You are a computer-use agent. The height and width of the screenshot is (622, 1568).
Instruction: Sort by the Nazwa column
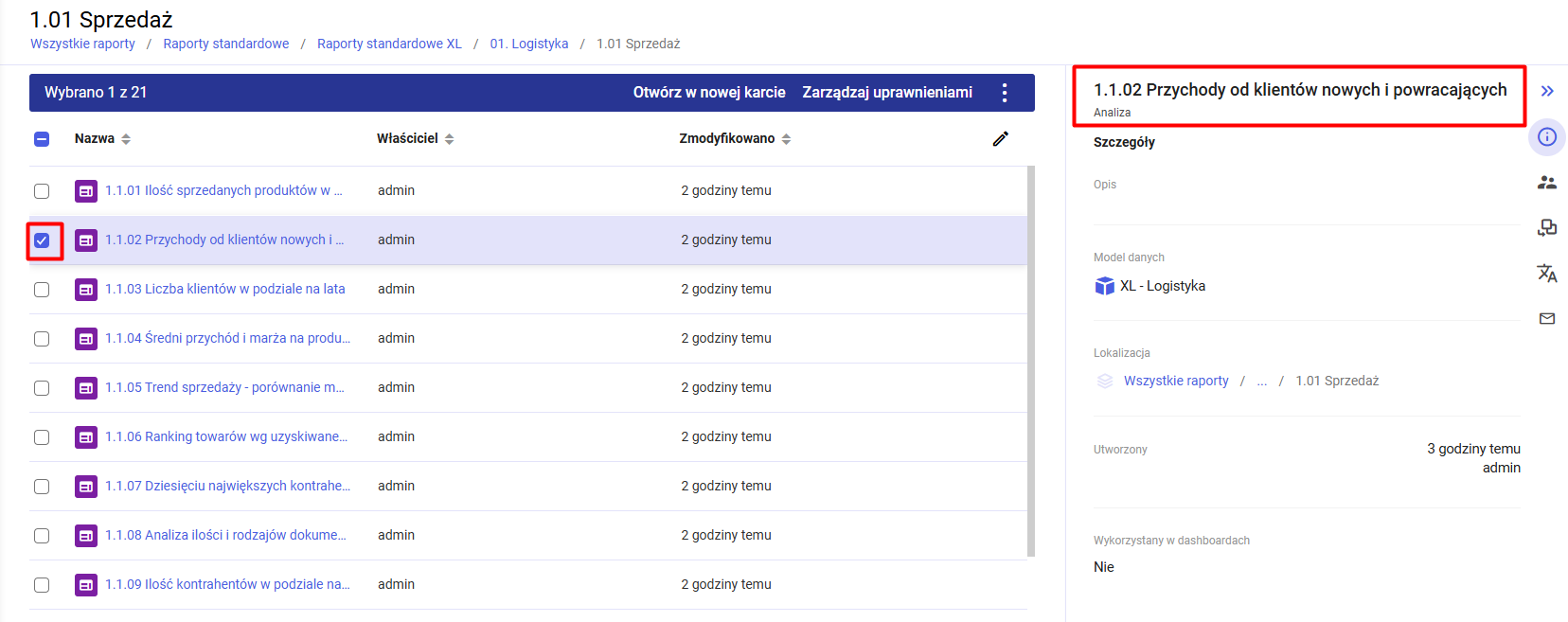click(x=102, y=138)
